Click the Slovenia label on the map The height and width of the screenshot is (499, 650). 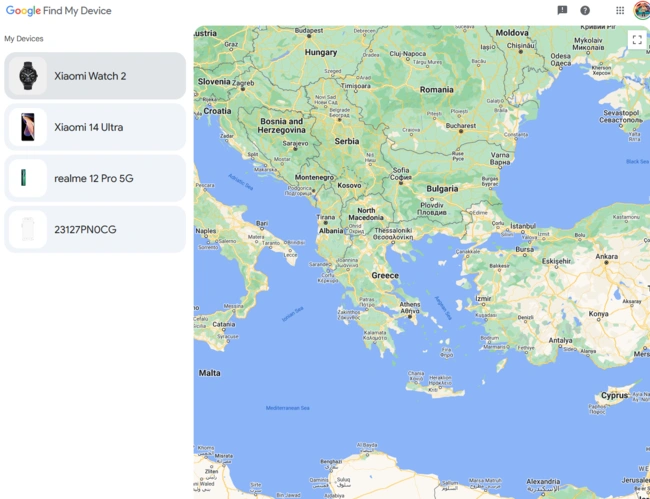tap(213, 81)
